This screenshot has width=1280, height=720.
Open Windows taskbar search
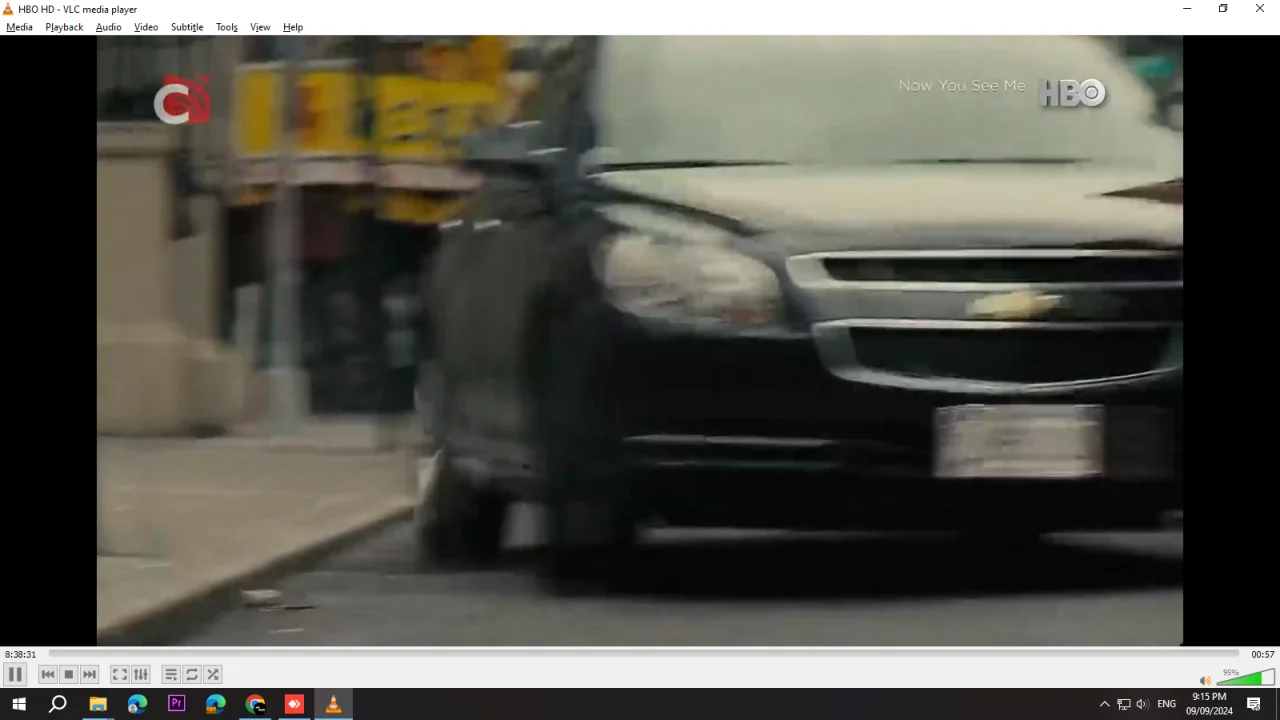tap(58, 704)
